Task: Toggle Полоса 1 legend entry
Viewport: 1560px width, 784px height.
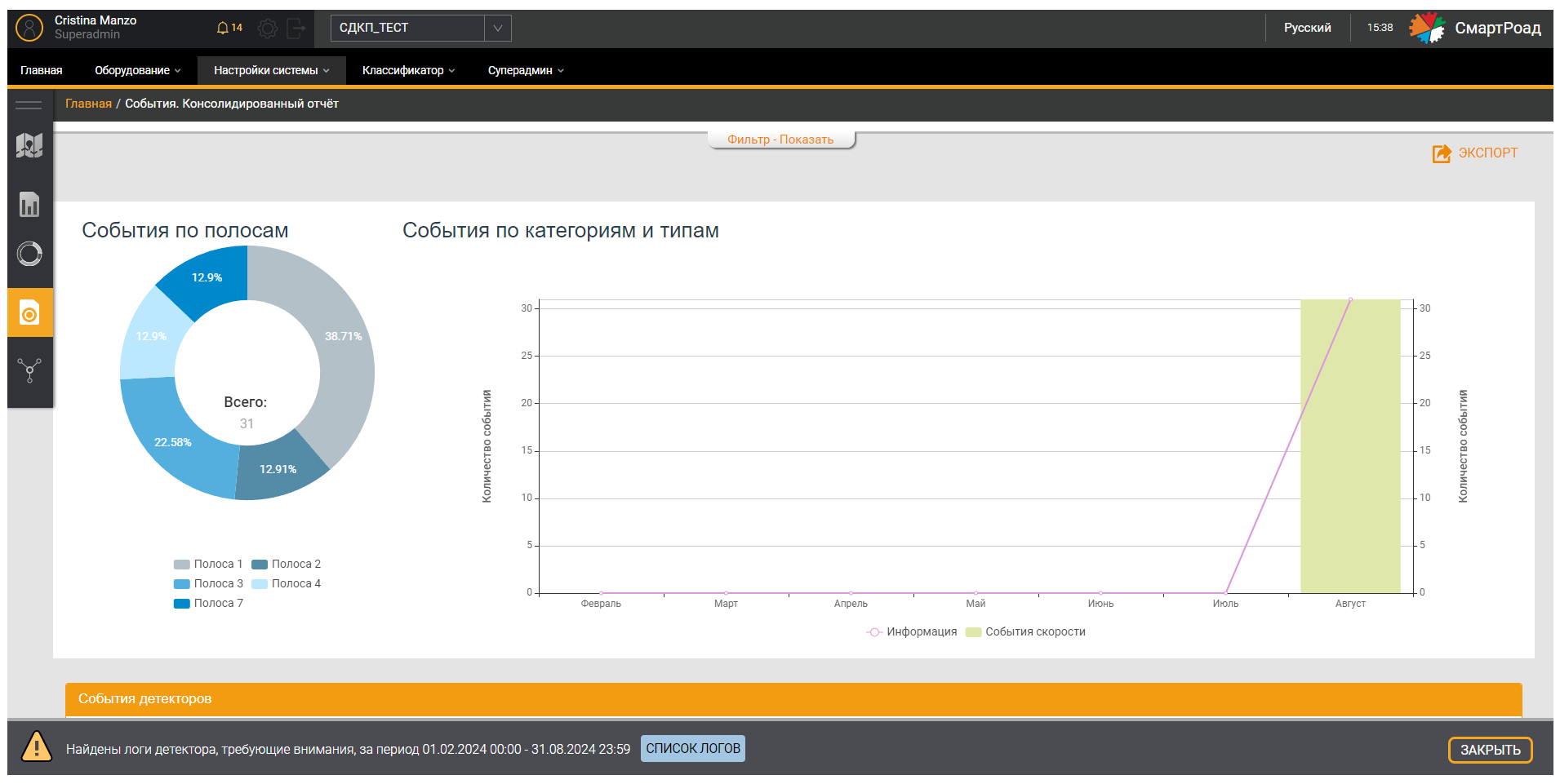Action: tap(208, 565)
